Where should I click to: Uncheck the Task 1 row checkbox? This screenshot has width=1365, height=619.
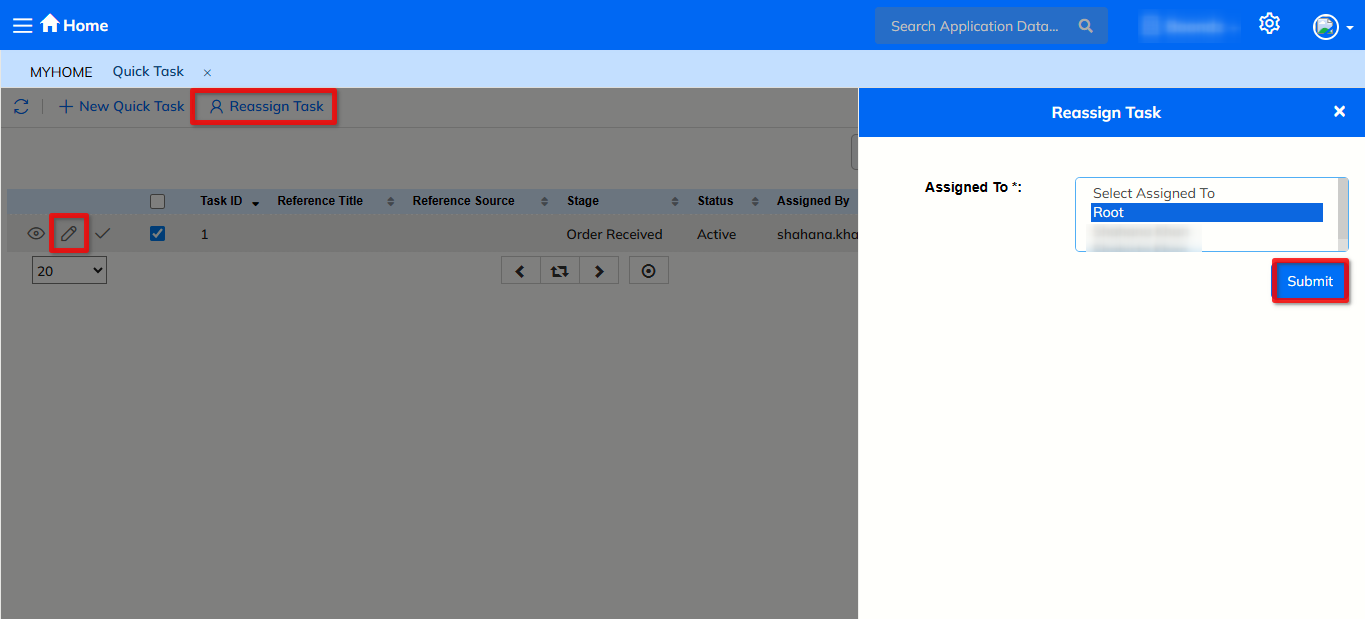[157, 234]
